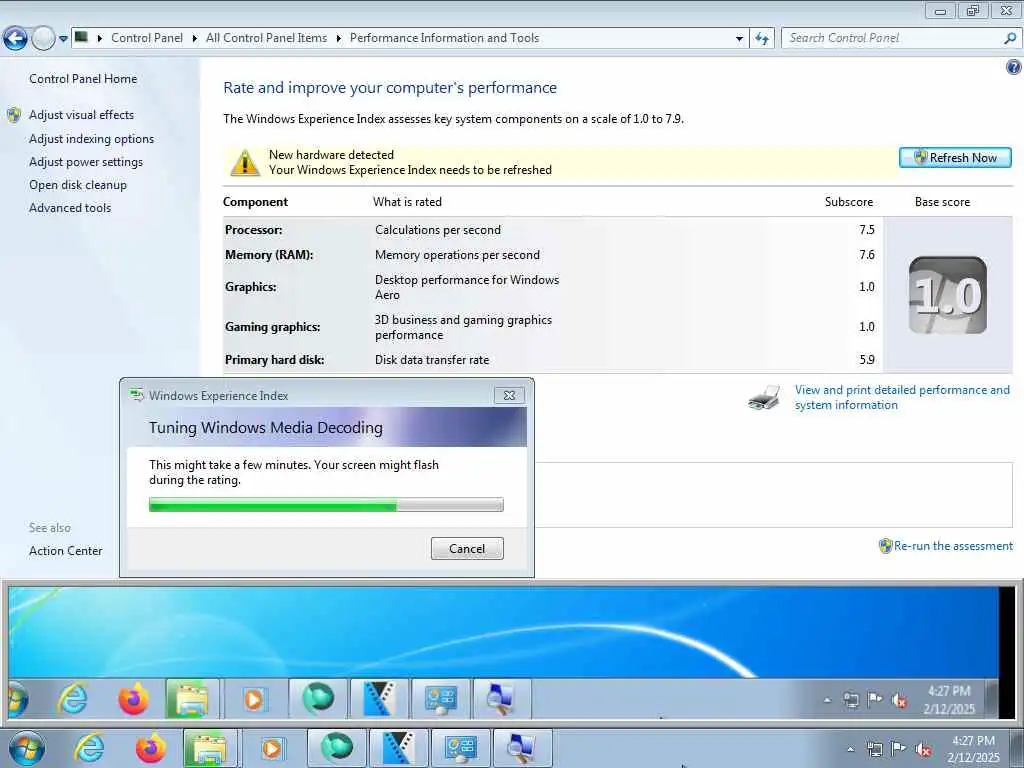
Task: Open Advanced tools
Action: [x=70, y=208]
